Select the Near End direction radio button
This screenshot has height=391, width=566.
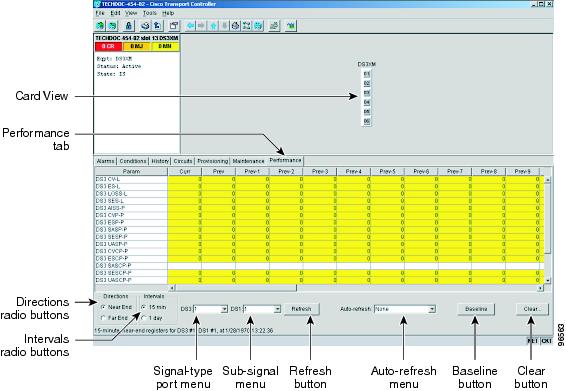tap(103, 307)
